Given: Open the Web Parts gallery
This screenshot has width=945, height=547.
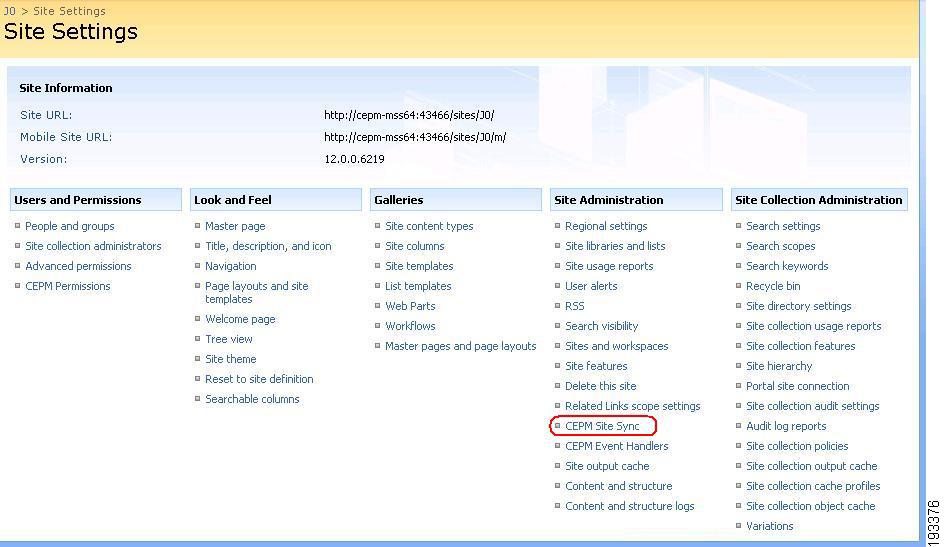Looking at the screenshot, I should 410,306.
